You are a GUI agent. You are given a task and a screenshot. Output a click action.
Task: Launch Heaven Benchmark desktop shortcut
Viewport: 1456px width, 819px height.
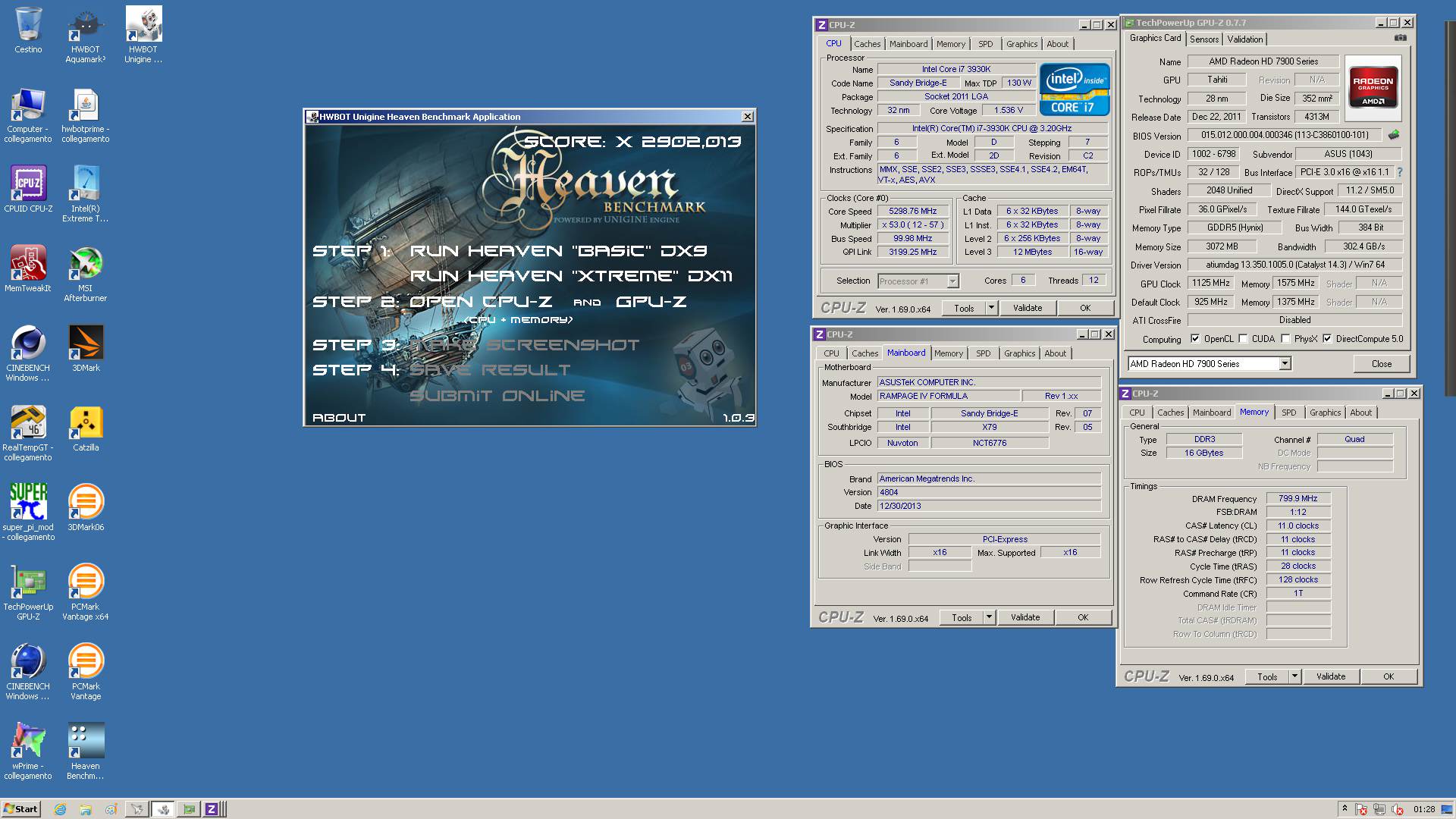(86, 752)
